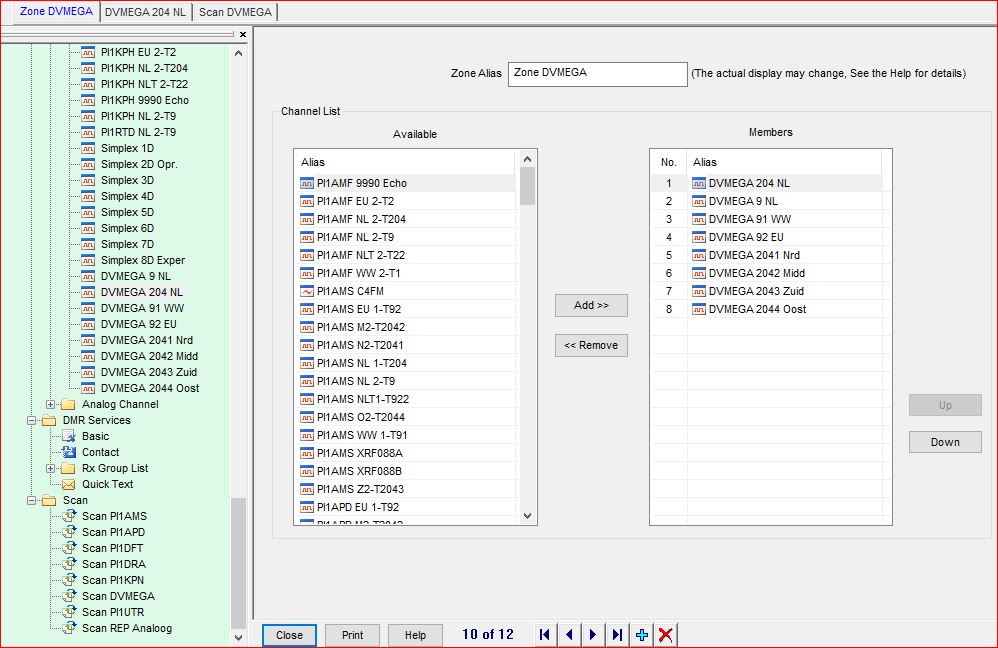This screenshot has width=998, height=648.
Task: Select Scan PI1DFT in tree
Action: point(112,548)
